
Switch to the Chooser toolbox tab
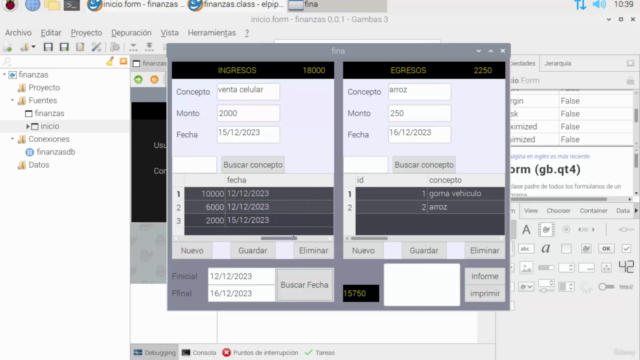pyautogui.click(x=558, y=211)
